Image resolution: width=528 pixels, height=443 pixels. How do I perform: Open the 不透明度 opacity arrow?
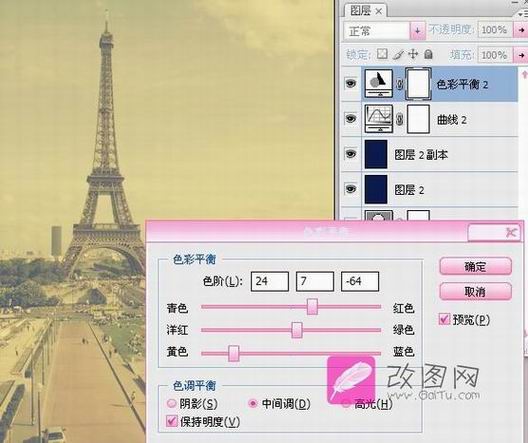521,30
